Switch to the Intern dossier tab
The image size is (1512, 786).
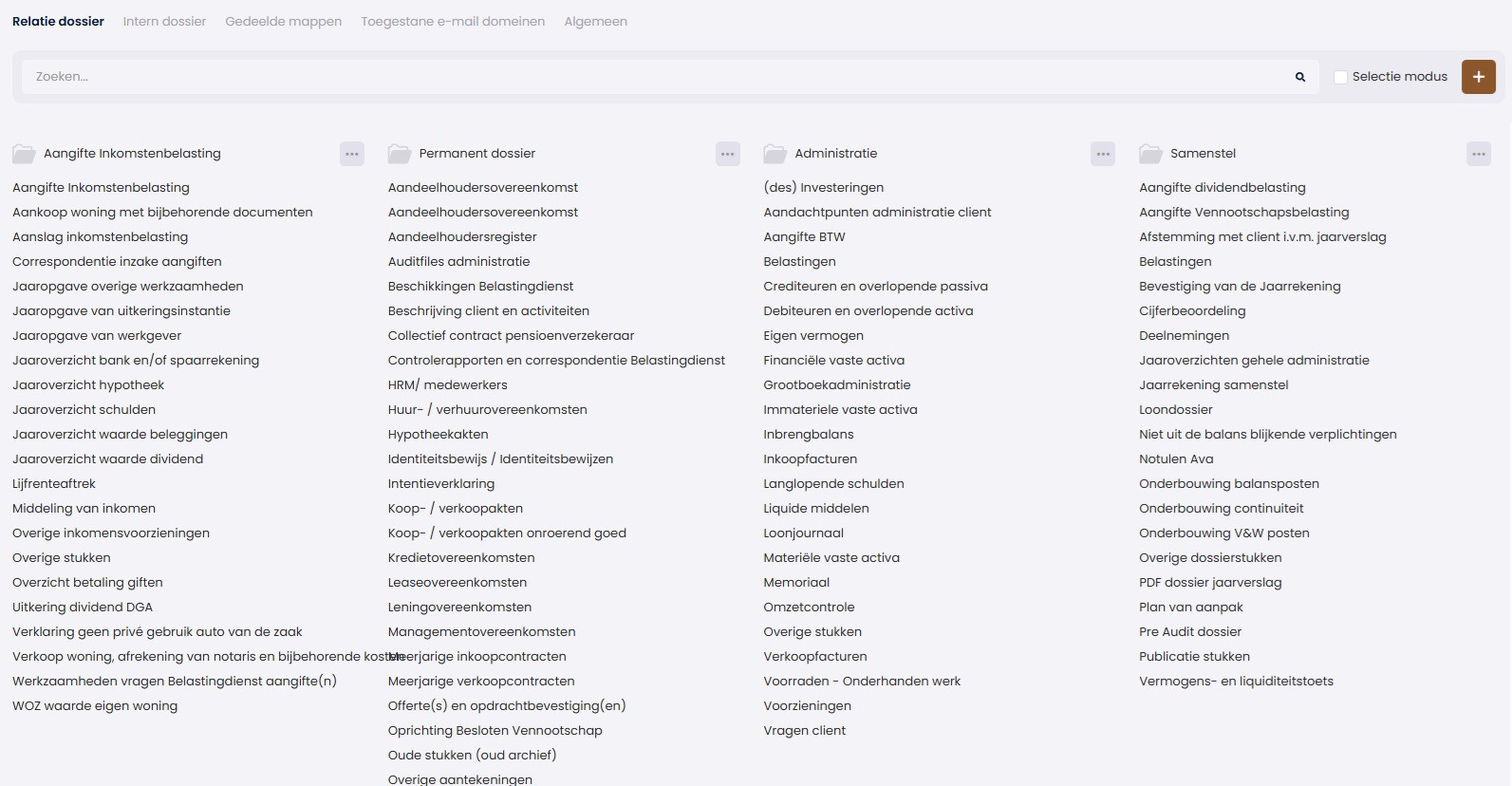coord(164,21)
